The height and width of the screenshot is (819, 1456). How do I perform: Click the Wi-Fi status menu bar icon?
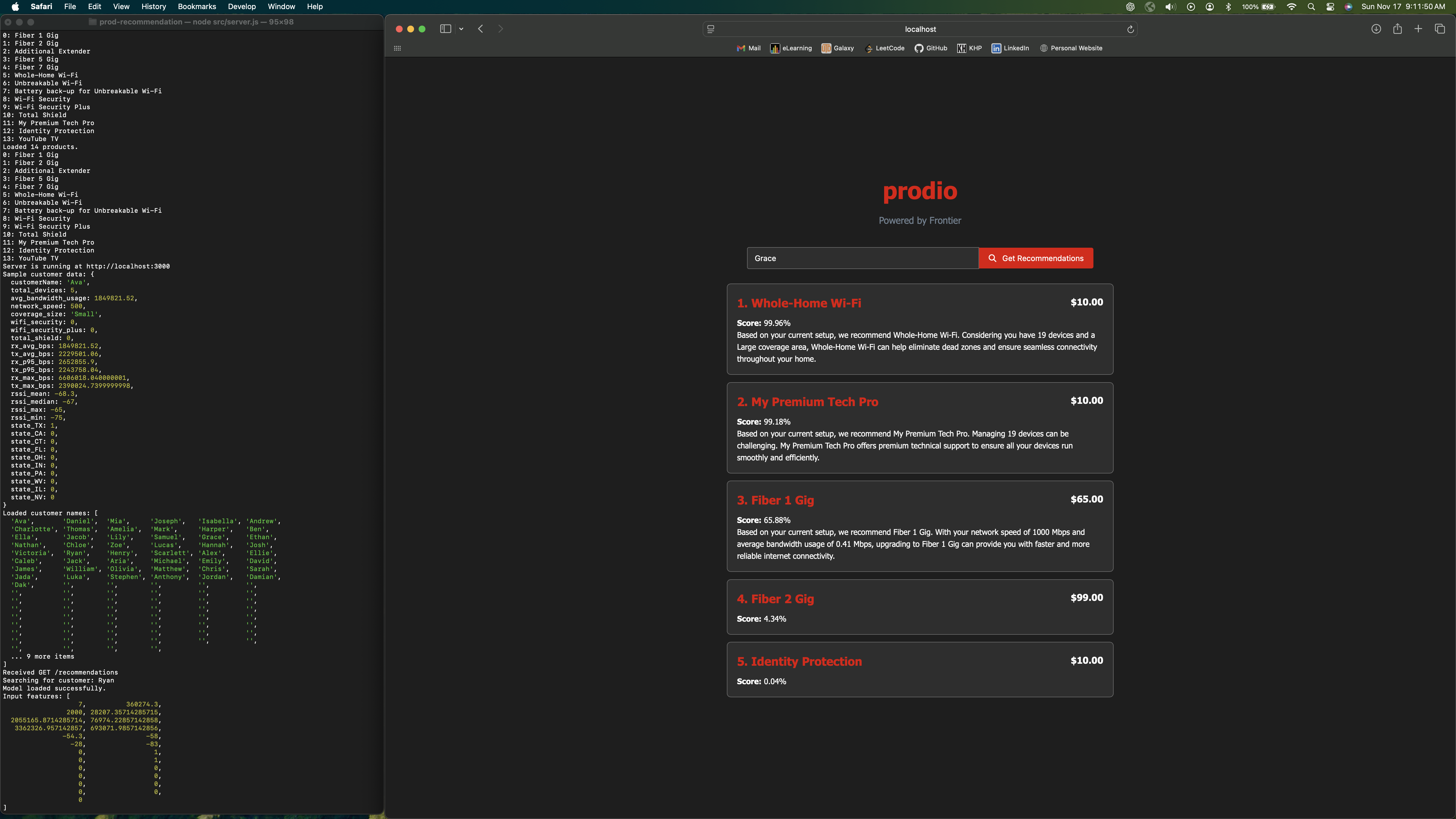click(1292, 7)
